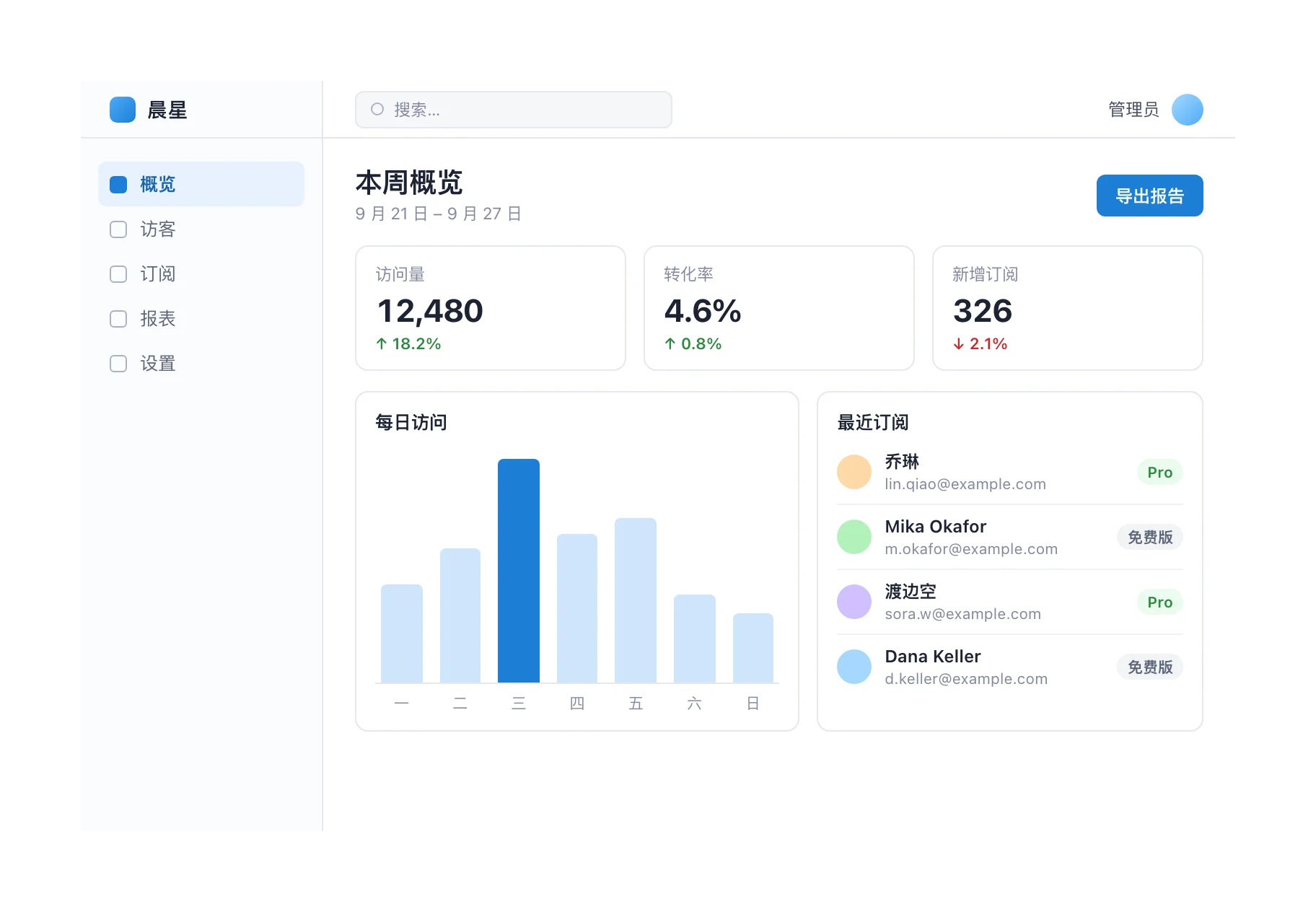The width and height of the screenshot is (1316, 912).
Task: Open the 概览 menu item
Action: click(x=201, y=184)
